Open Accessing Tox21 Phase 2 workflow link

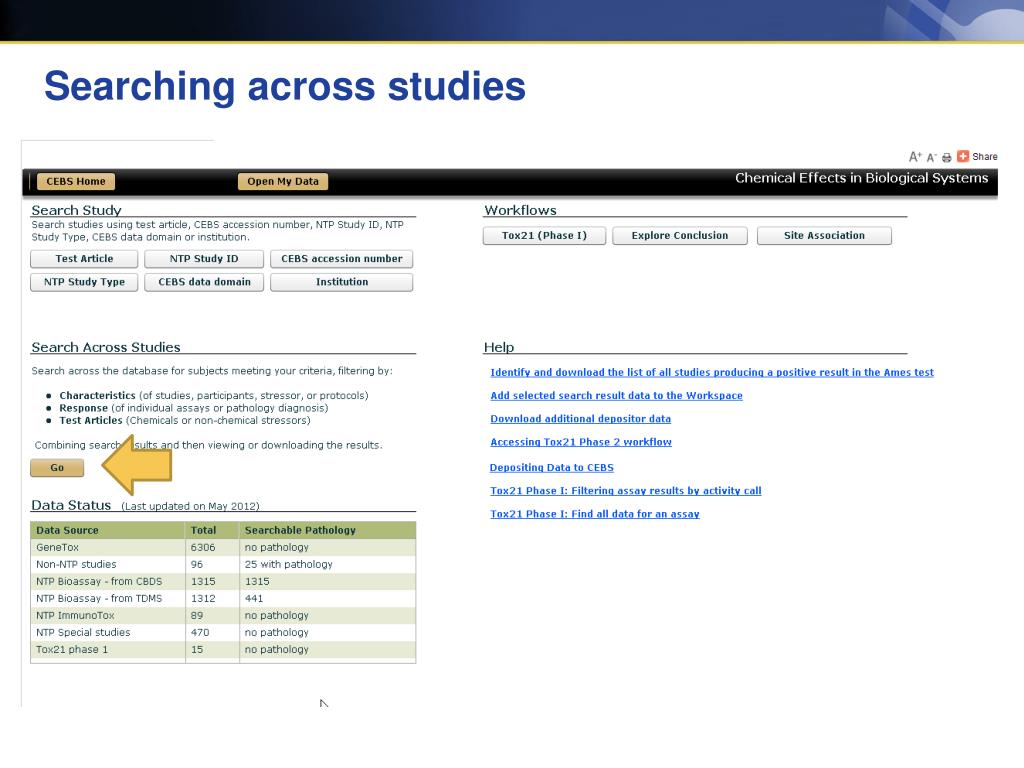tap(581, 442)
